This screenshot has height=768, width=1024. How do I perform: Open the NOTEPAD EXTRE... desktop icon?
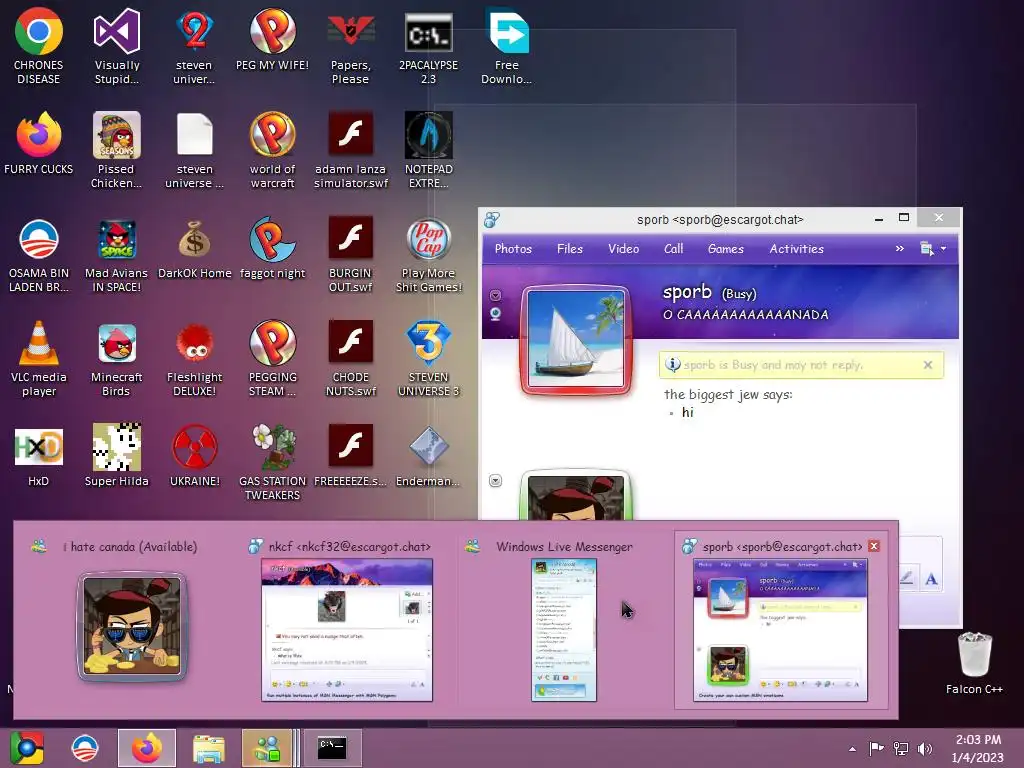[x=428, y=150]
